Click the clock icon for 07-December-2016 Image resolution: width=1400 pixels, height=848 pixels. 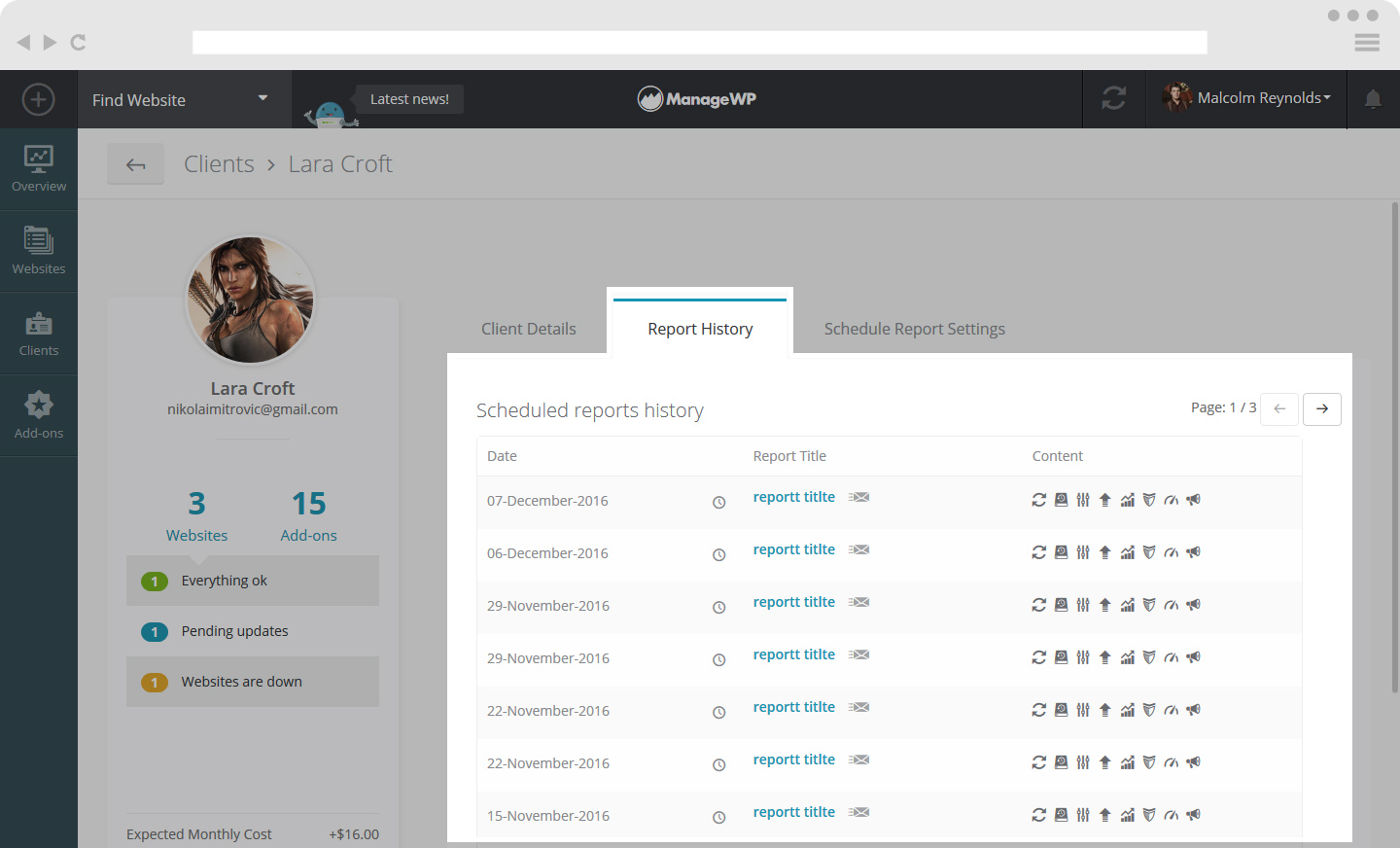719,503
